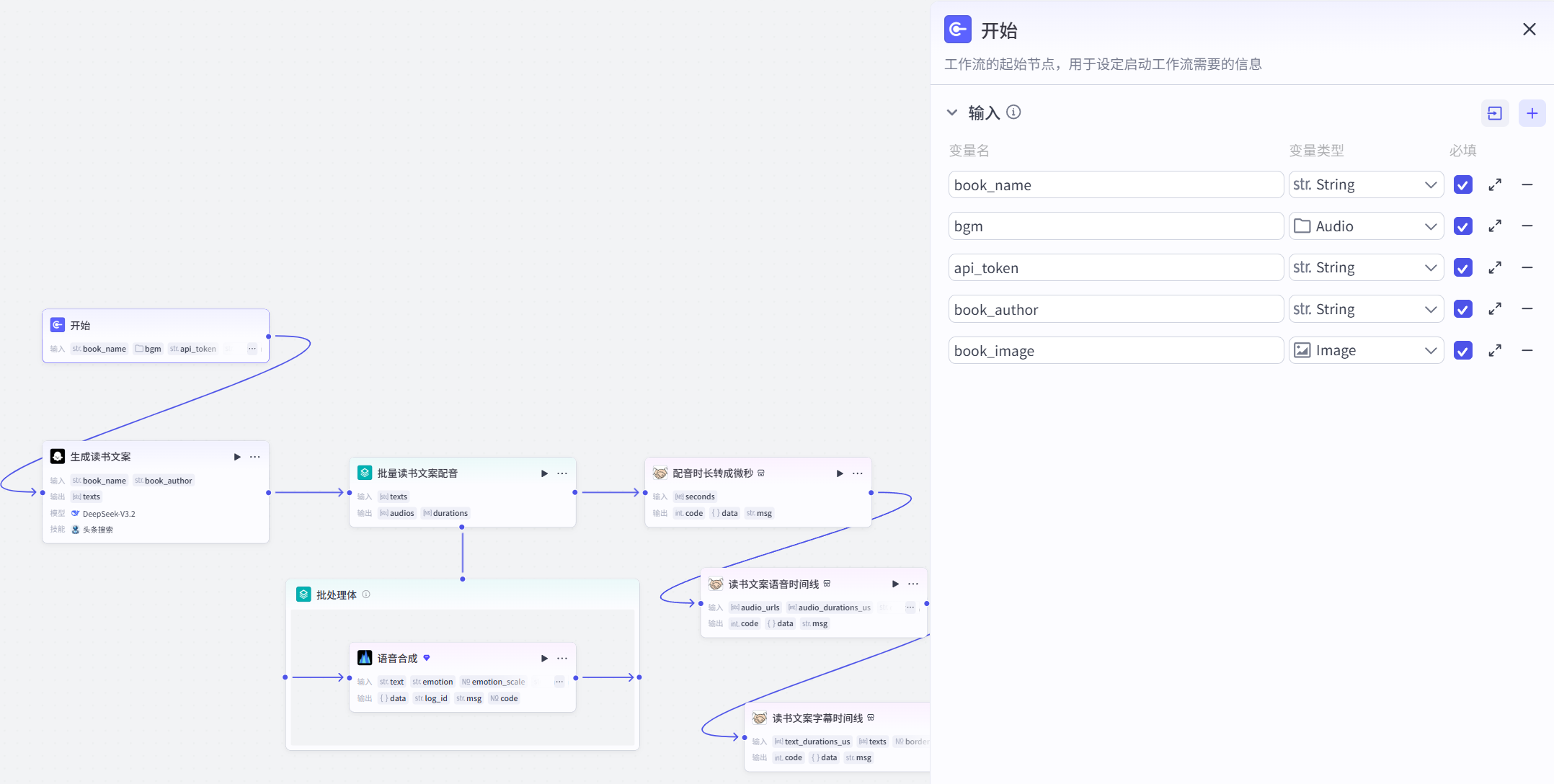Remove the book_image variable row

pyautogui.click(x=1527, y=351)
